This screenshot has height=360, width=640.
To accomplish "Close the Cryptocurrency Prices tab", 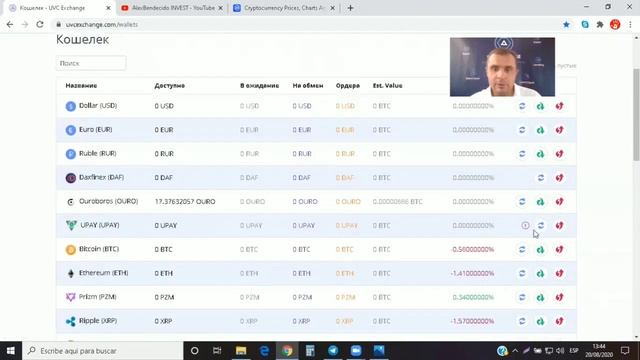I will 332,8.
